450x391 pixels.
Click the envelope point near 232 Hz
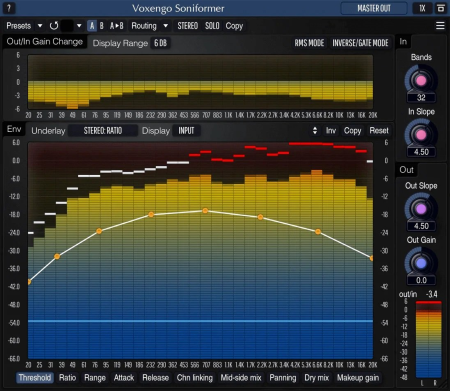click(x=151, y=214)
